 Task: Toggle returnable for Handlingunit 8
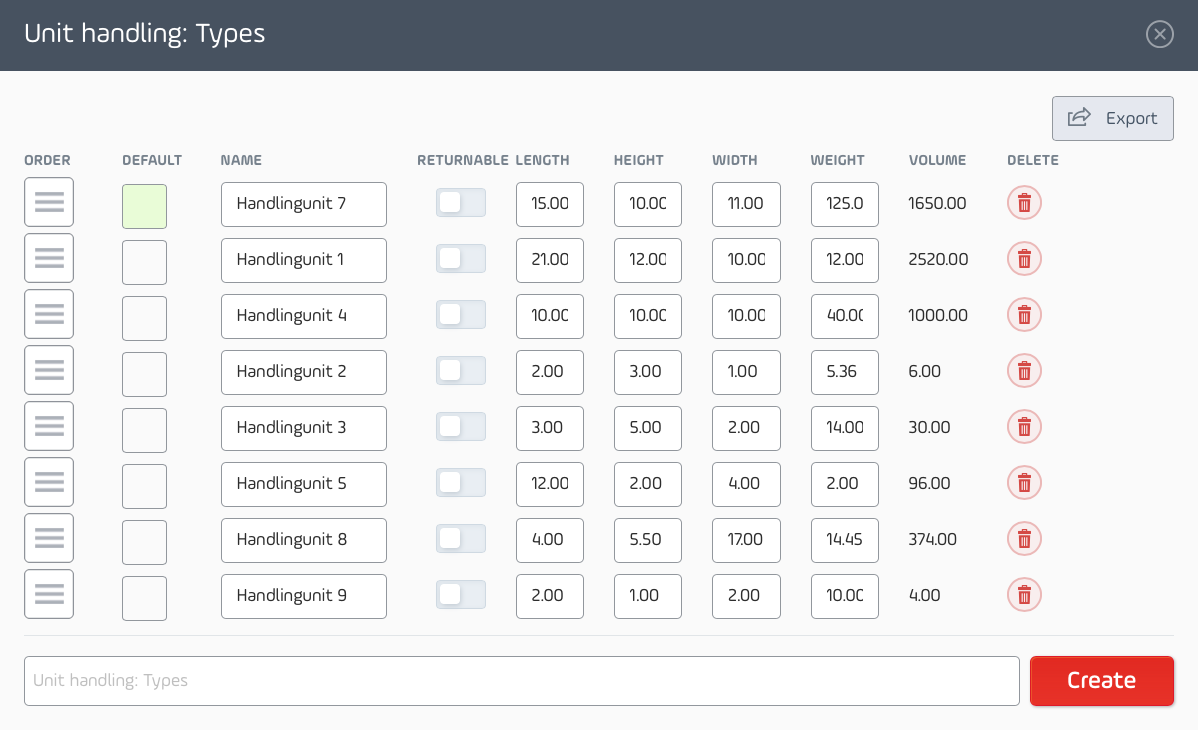tap(461, 539)
